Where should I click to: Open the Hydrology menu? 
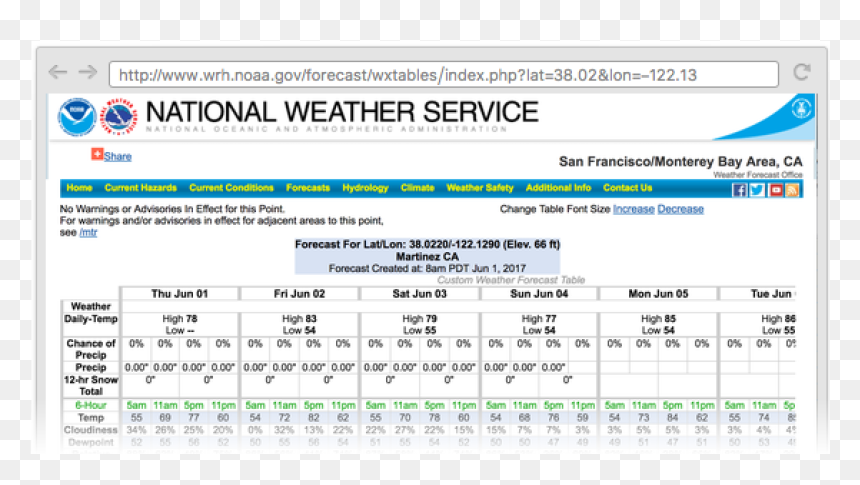(365, 188)
